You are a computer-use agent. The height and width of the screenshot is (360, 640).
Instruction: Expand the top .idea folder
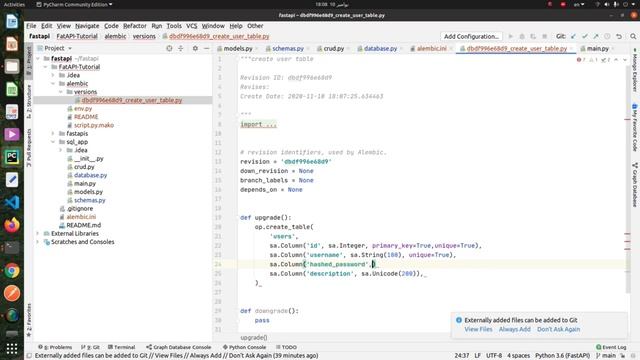click(x=53, y=75)
